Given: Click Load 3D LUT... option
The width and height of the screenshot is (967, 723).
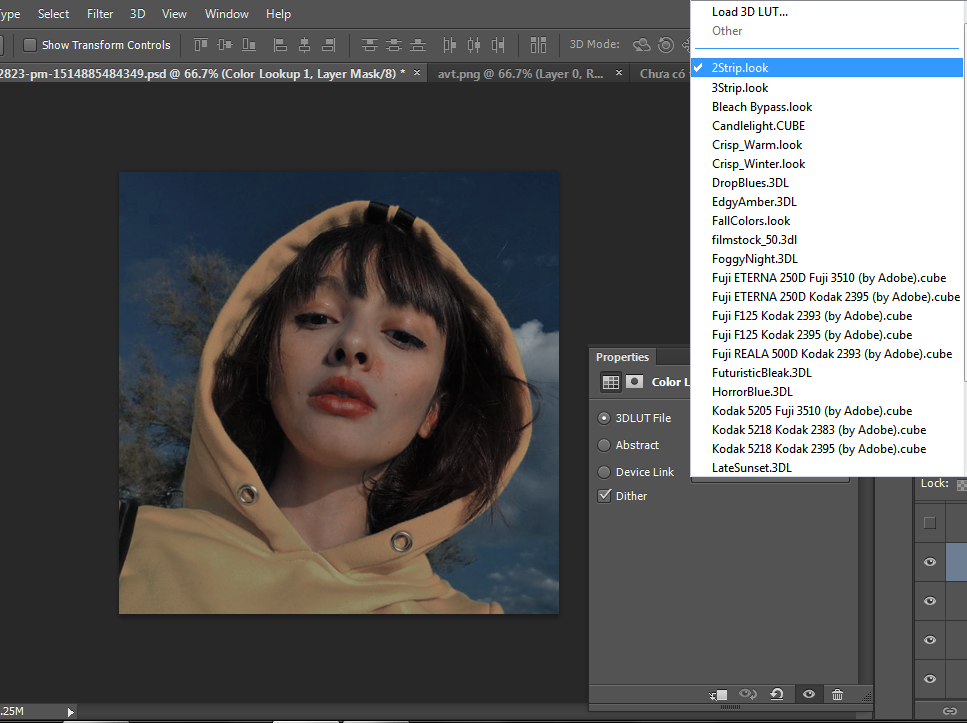Looking at the screenshot, I should pos(749,12).
